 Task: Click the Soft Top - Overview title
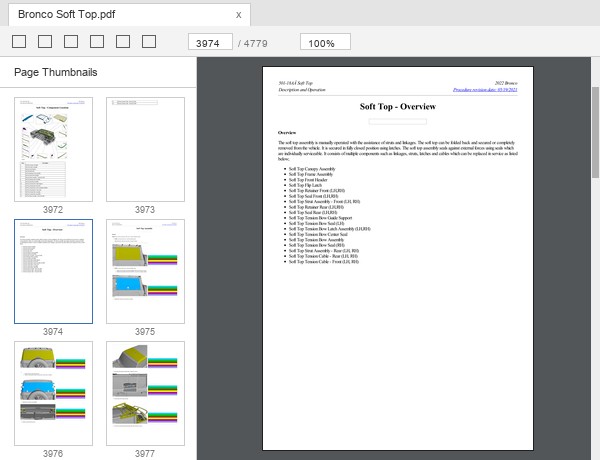pyautogui.click(x=398, y=106)
